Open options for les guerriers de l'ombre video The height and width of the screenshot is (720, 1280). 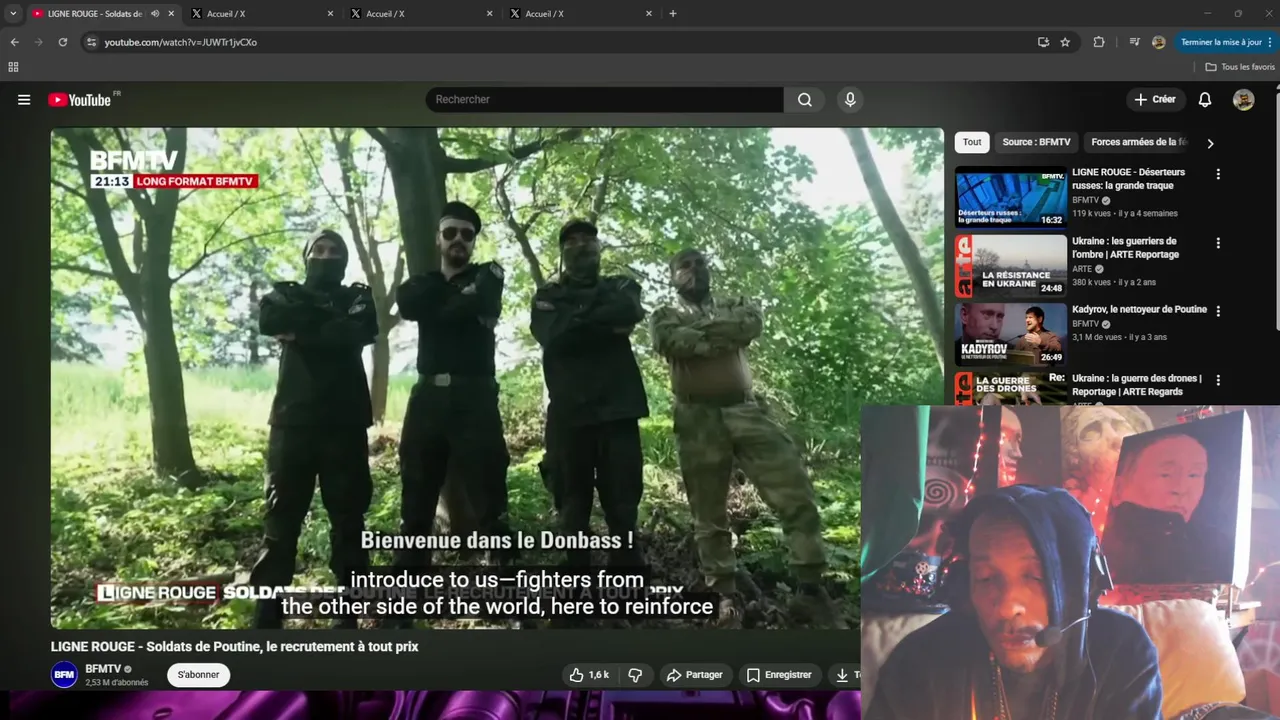(x=1218, y=243)
